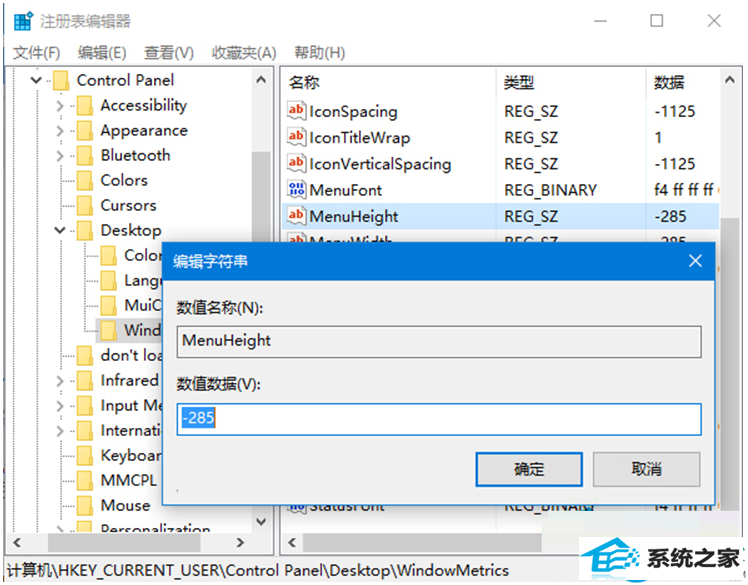
Task: Select the Cursors tree item label
Action: 128,205
